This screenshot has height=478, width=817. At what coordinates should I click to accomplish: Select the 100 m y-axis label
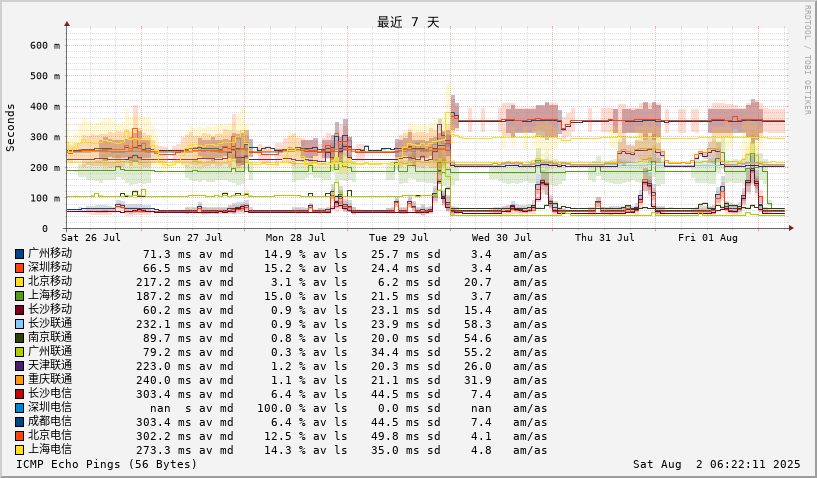tap(45, 199)
